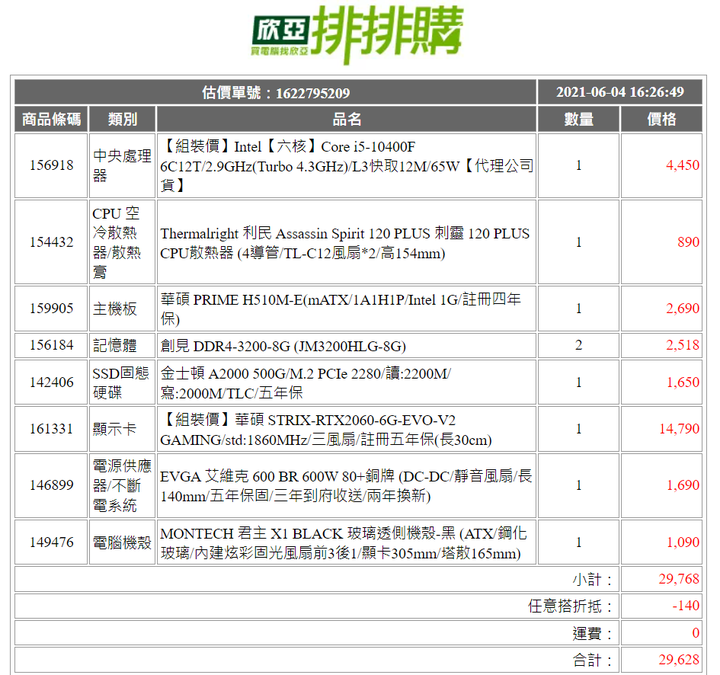Click the 數量 column header
This screenshot has height=675, width=720.
click(579, 119)
